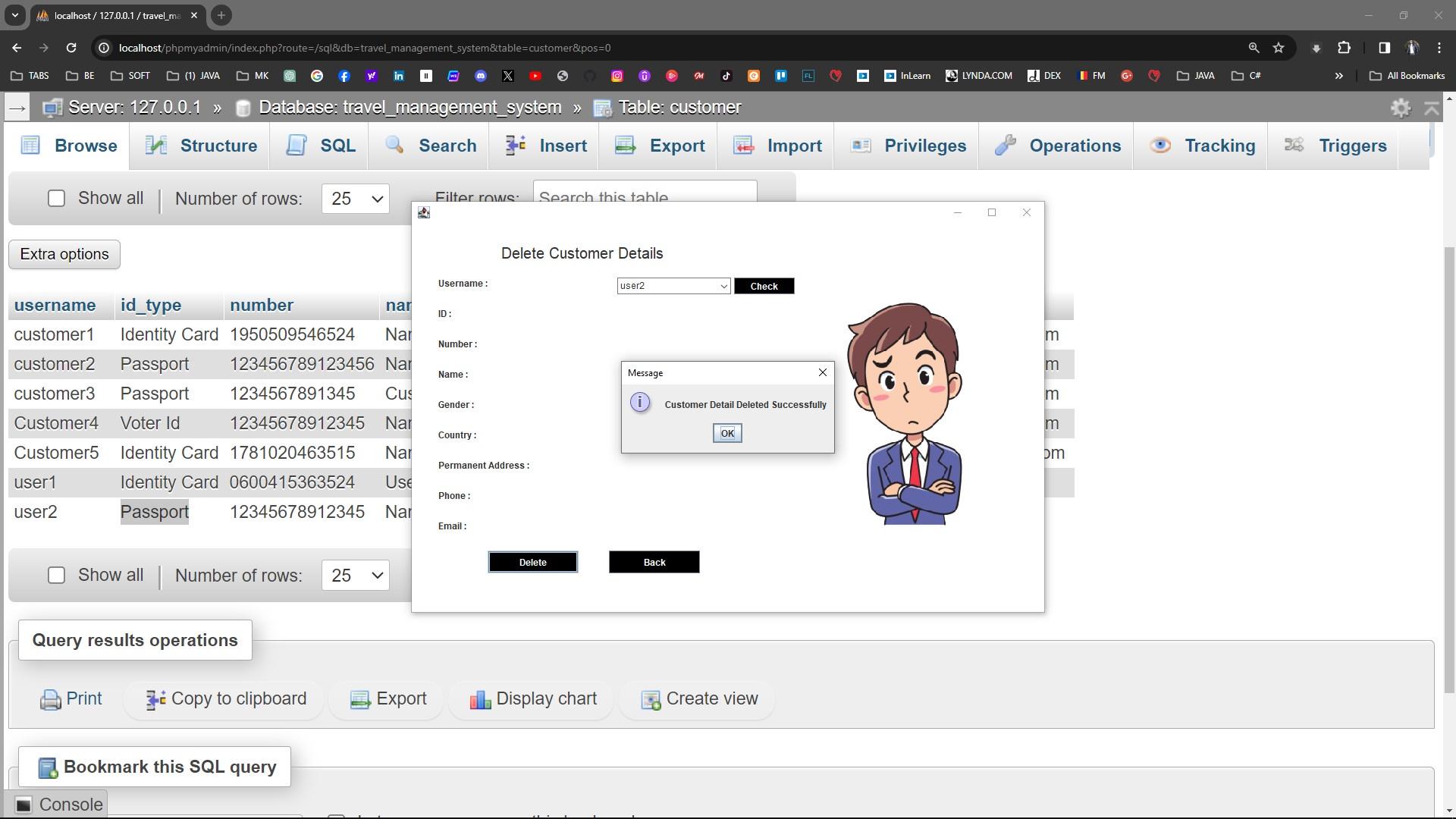The image size is (1456, 819).
Task: Open the bottom Number of rows dropdown
Action: point(355,576)
